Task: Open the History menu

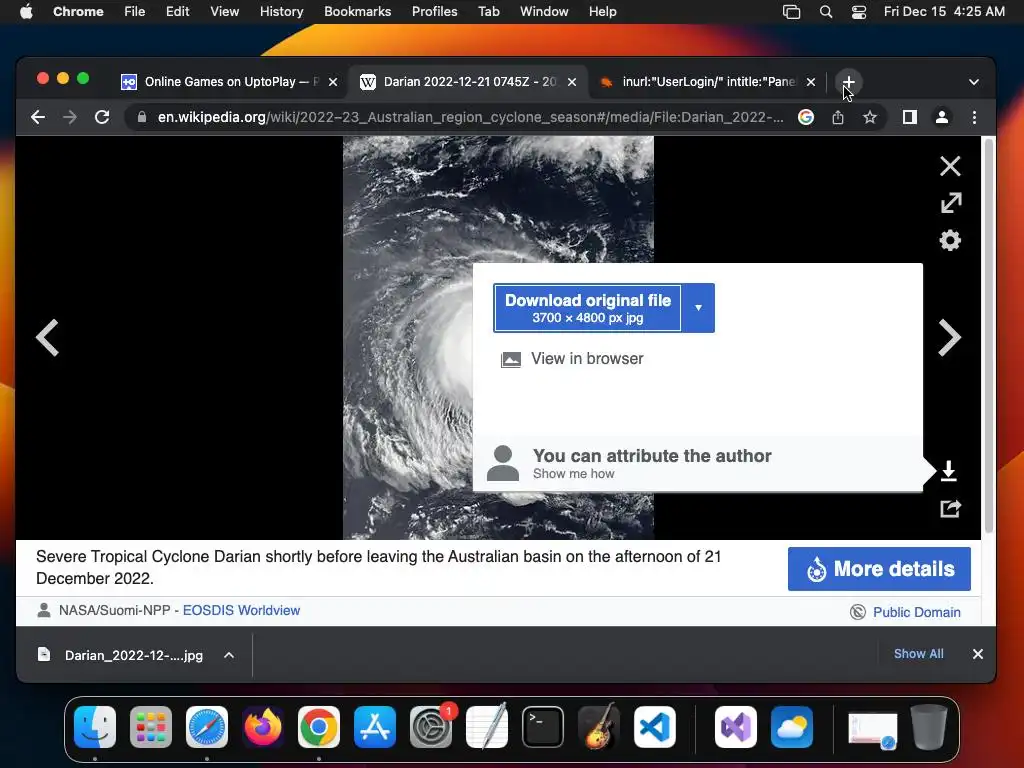Action: click(281, 12)
